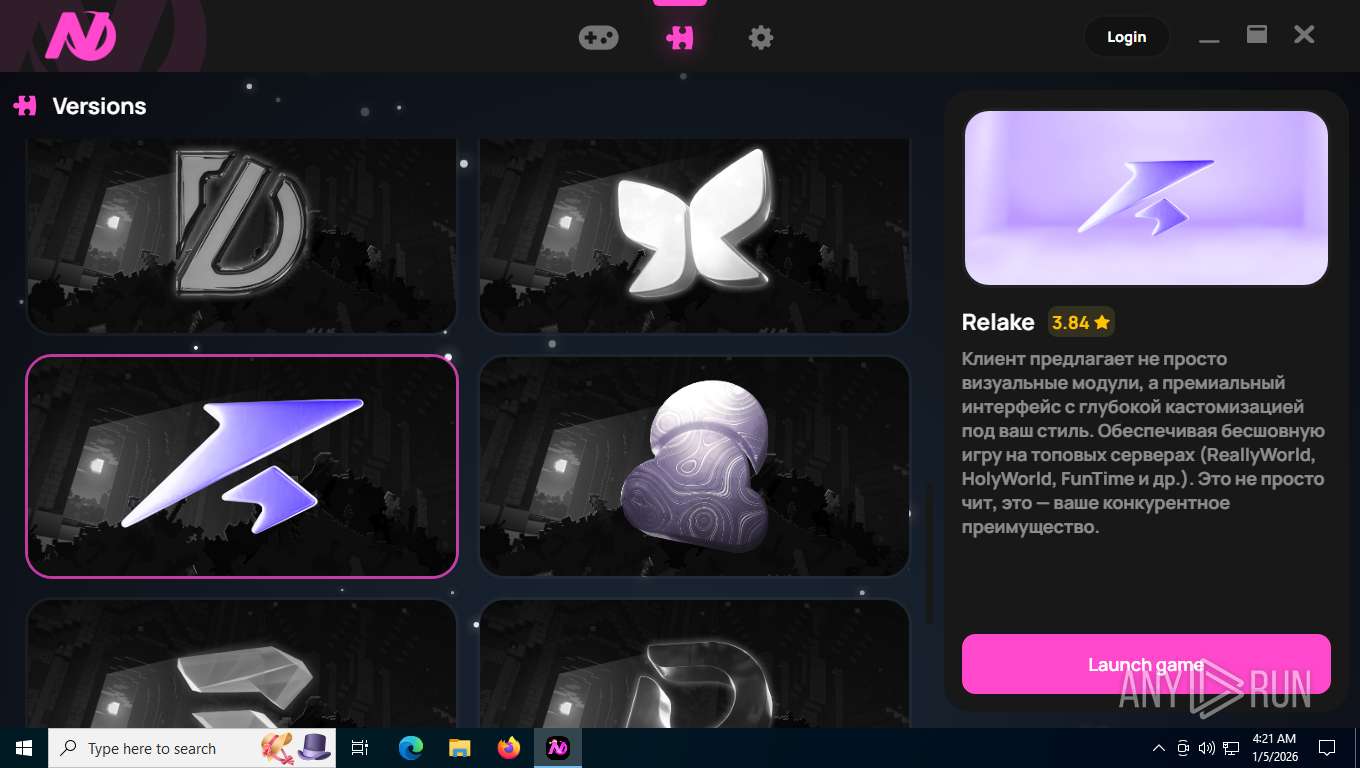Click the pink launcher logo
The image size is (1360, 768).
click(81, 36)
